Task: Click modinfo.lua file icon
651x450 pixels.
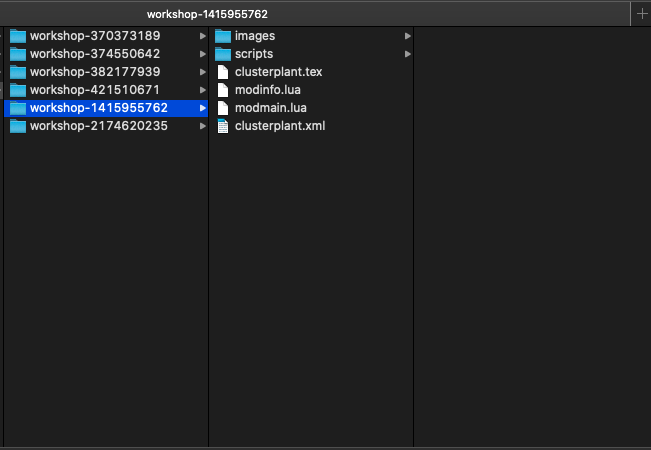Action: [223, 90]
